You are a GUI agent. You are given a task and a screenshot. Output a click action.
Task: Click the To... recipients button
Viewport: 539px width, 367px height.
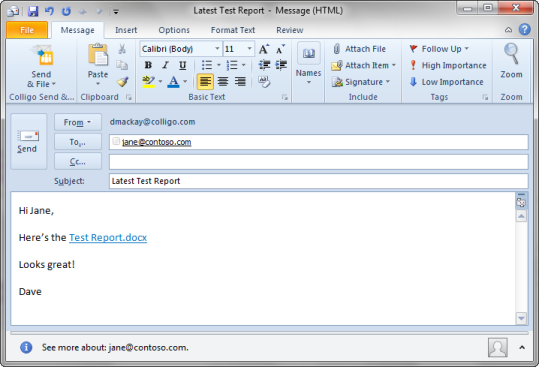pos(78,142)
